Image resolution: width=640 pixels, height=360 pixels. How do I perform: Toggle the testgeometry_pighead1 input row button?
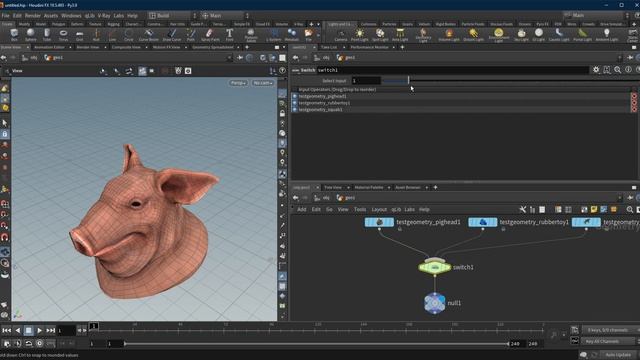pos(294,96)
